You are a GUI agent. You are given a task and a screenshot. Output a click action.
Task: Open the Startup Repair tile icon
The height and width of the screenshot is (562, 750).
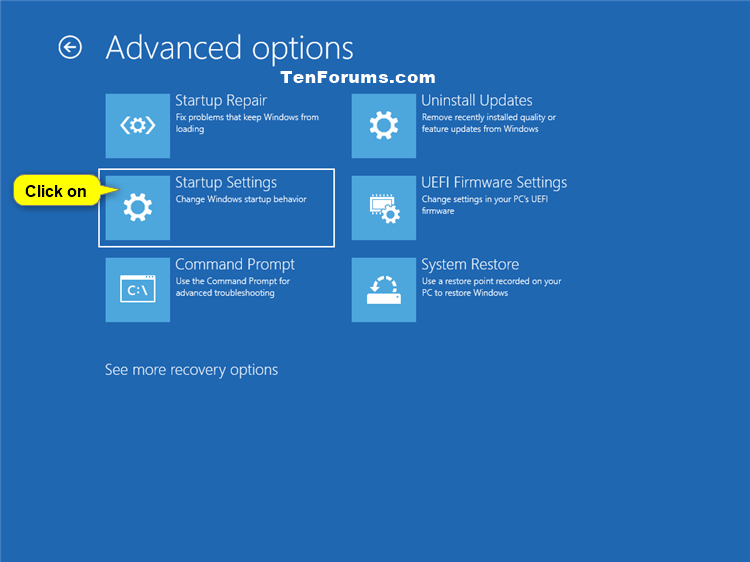(x=138, y=126)
